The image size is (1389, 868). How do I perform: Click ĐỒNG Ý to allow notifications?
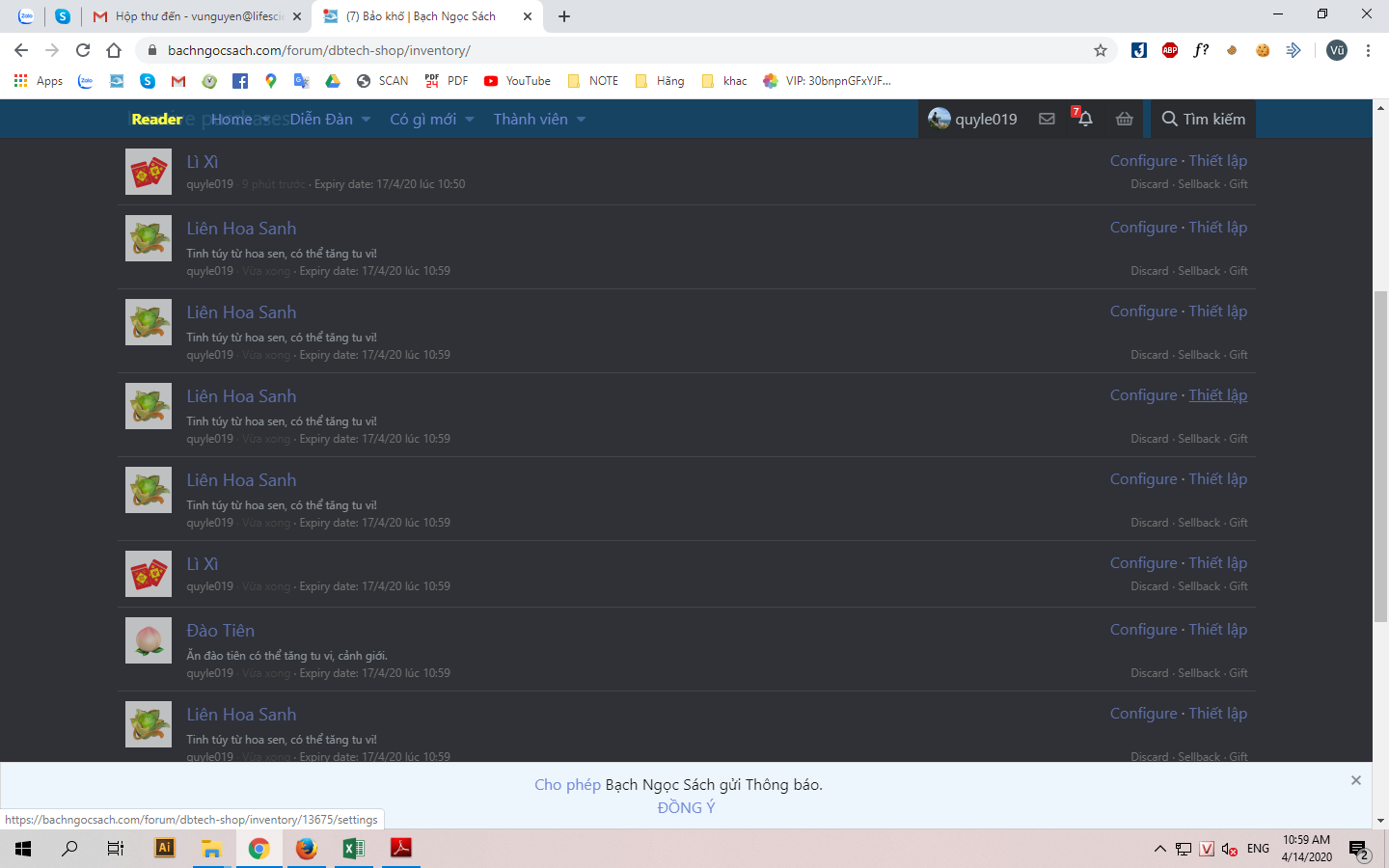[686, 808]
